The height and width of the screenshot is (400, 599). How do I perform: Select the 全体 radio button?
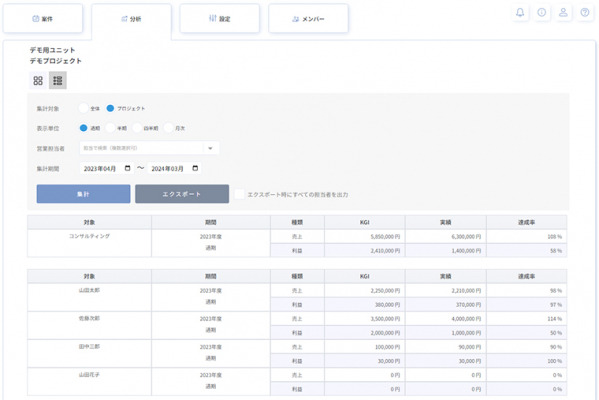[83, 108]
